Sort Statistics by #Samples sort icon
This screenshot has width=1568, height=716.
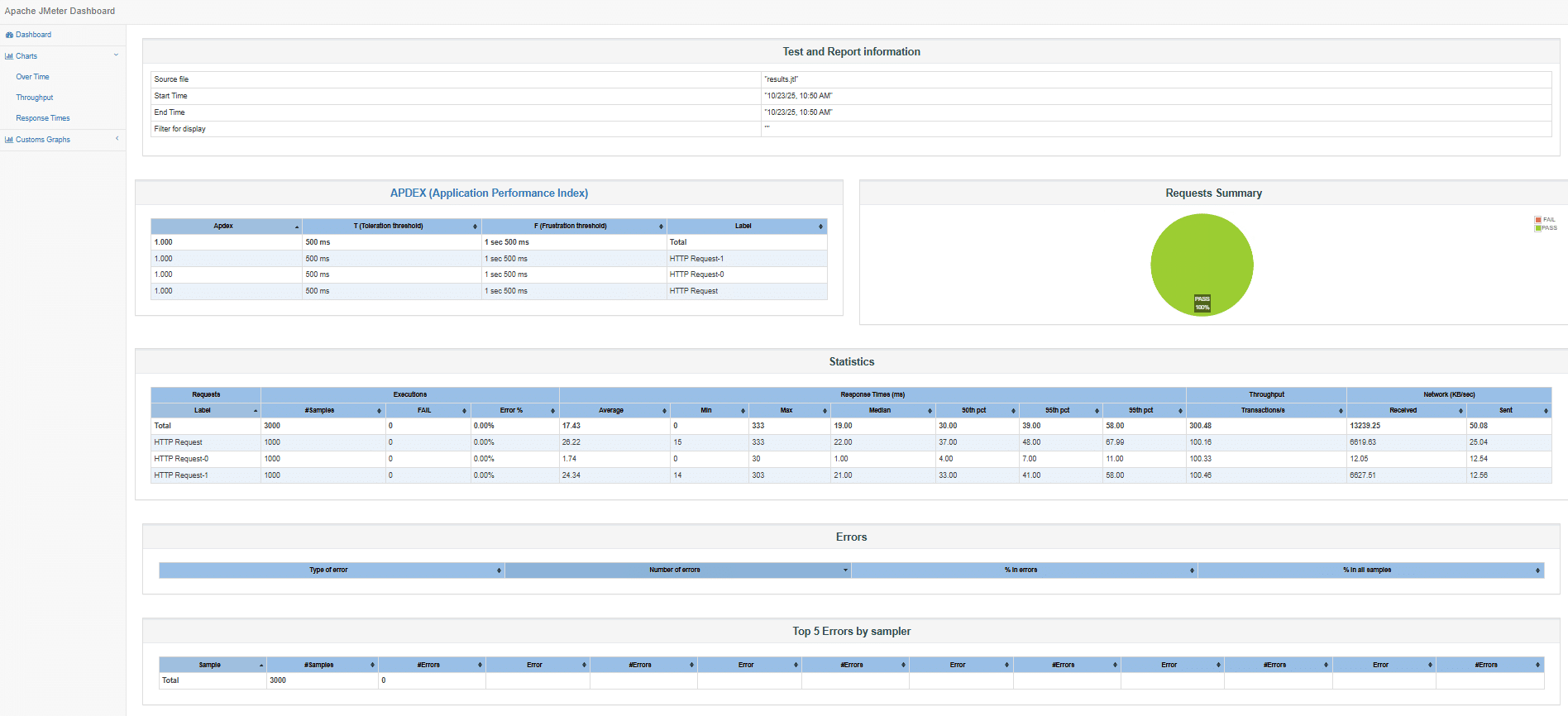point(380,411)
